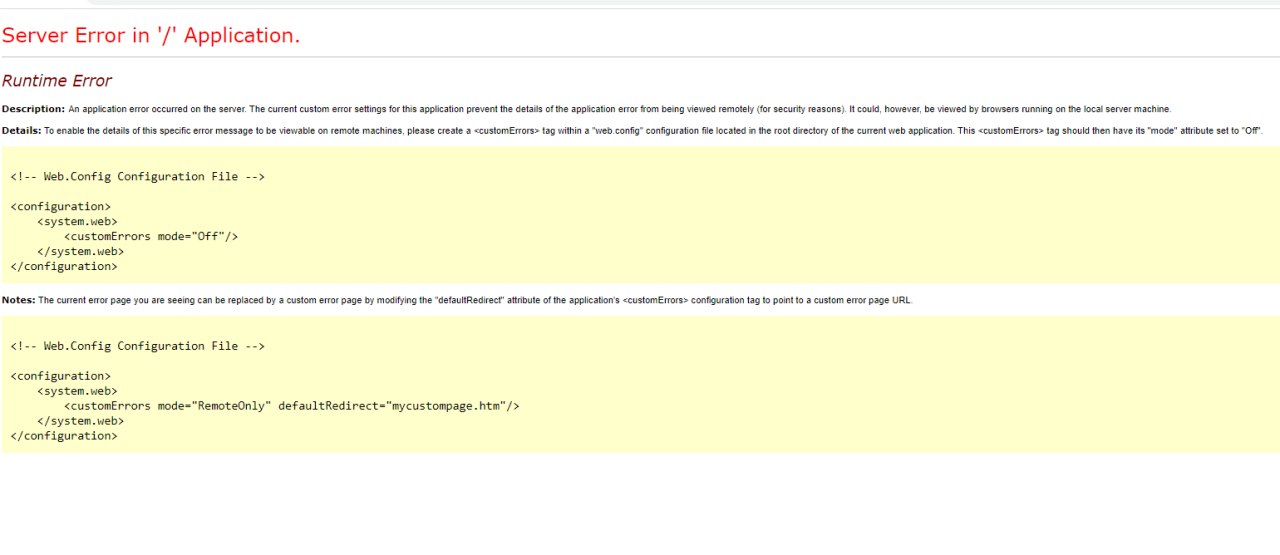Click the customErrors mode="RemoteOnly" code line
This screenshot has width=1280, height=555.
coord(292,406)
